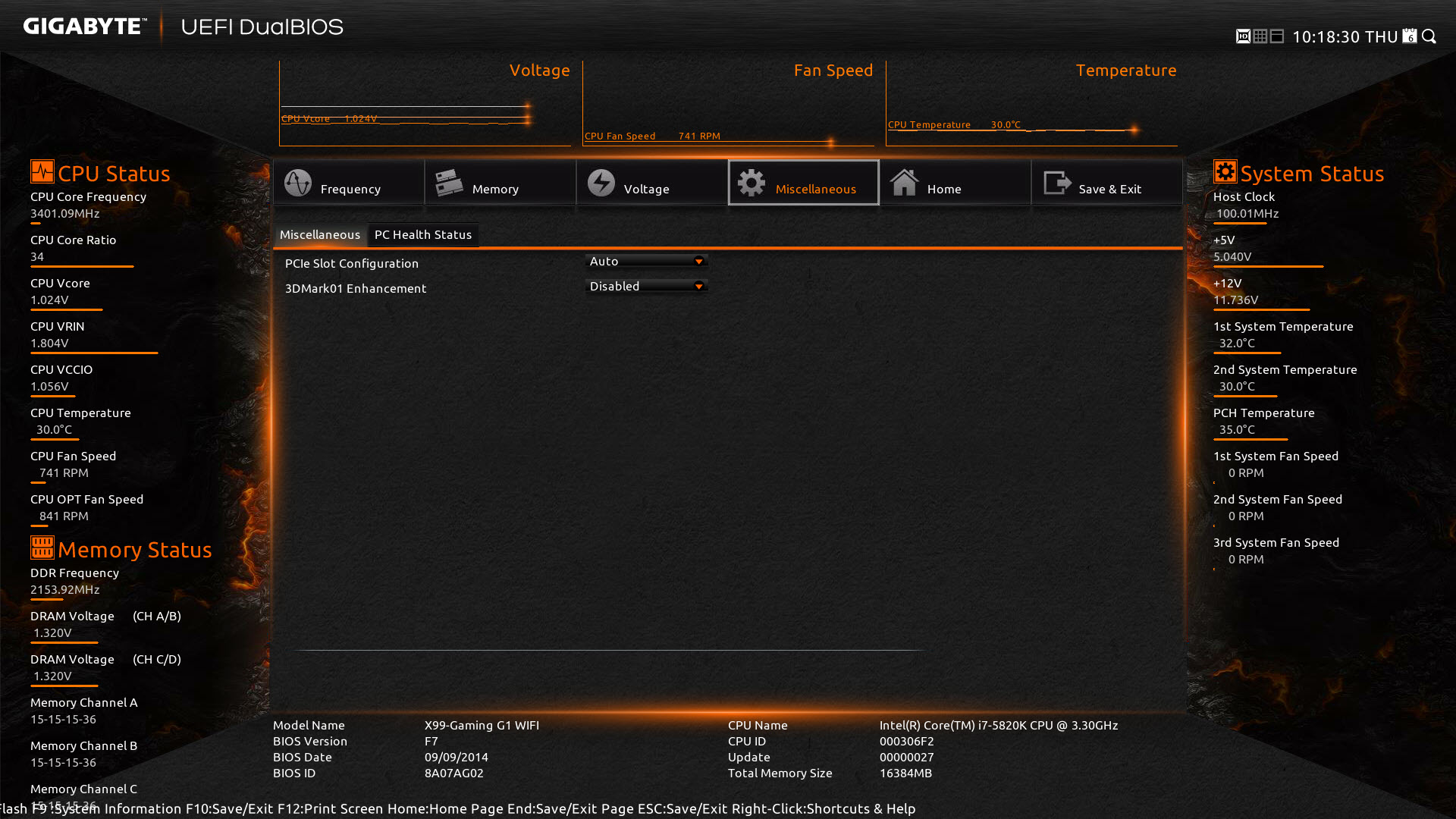Image resolution: width=1456 pixels, height=819 pixels.
Task: Click the GIGABYTE logo
Action: pos(84,27)
